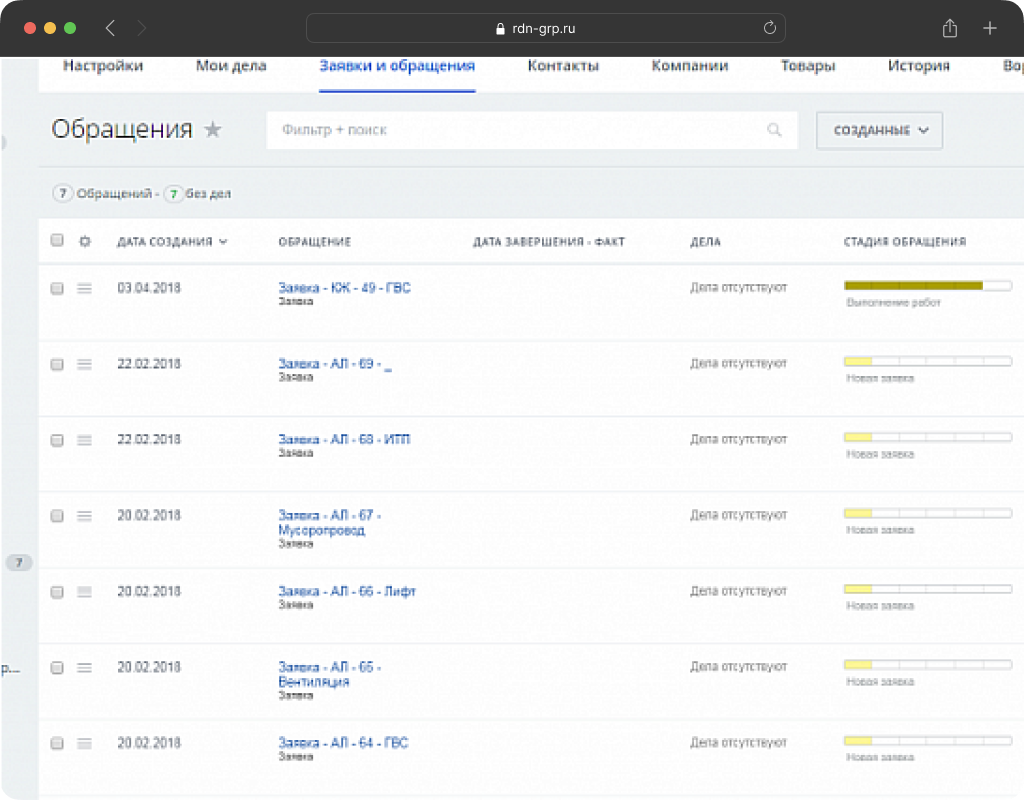Open link Заявка - АЛ - 64 - ГВС
Screen dimensions: 1024x800
click(x=343, y=743)
